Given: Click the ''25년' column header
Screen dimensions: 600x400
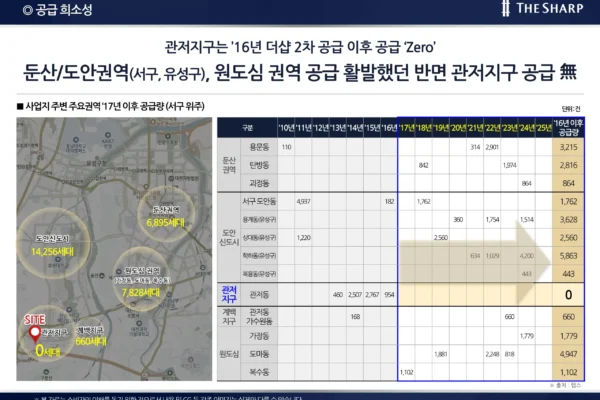Looking at the screenshot, I should 544,128.
